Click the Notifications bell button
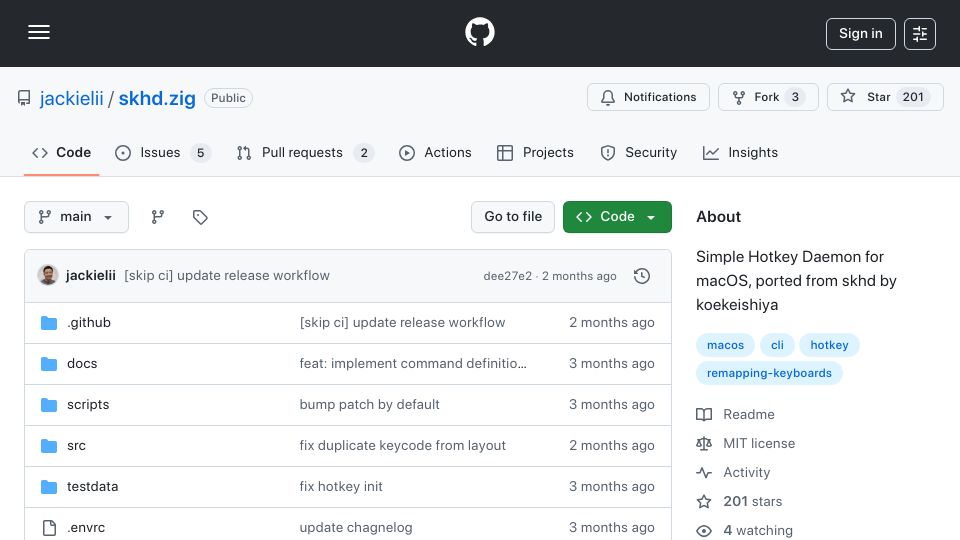The image size is (960, 540). [648, 97]
